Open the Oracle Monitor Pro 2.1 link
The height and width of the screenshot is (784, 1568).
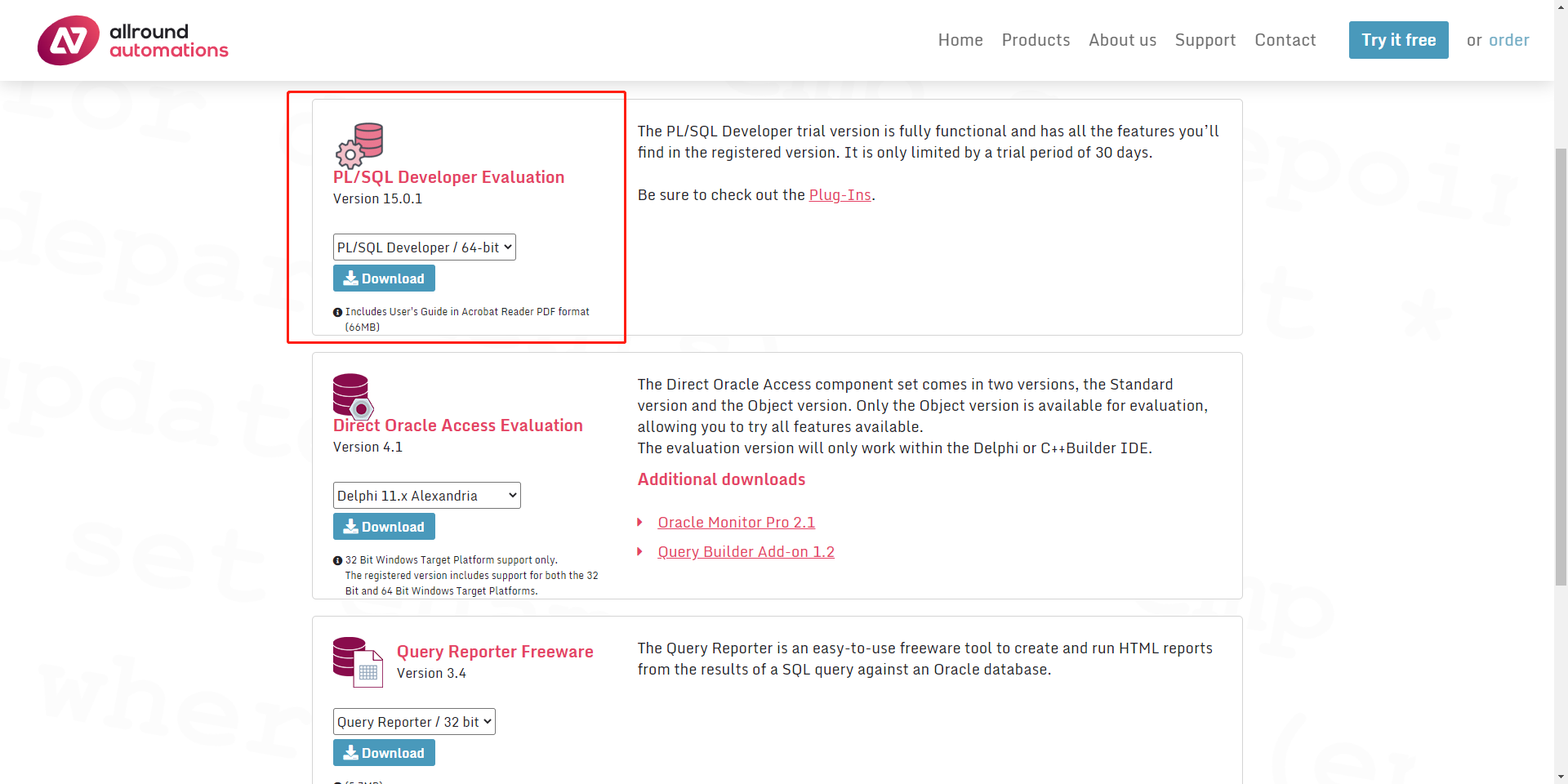coord(736,523)
